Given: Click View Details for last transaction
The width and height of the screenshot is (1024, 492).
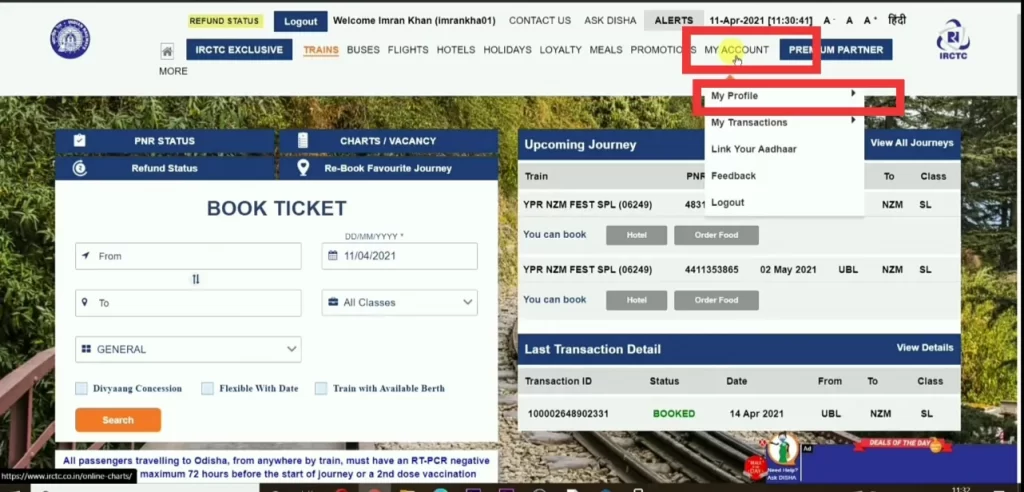Looking at the screenshot, I should (925, 348).
